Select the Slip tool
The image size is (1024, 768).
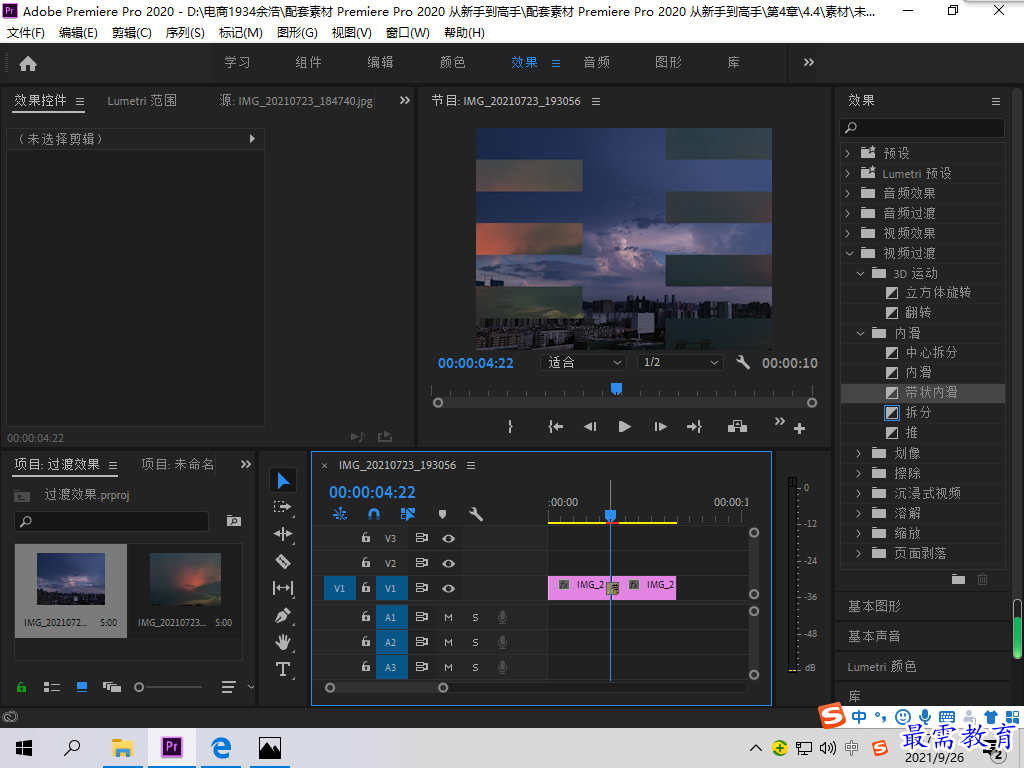(x=283, y=588)
